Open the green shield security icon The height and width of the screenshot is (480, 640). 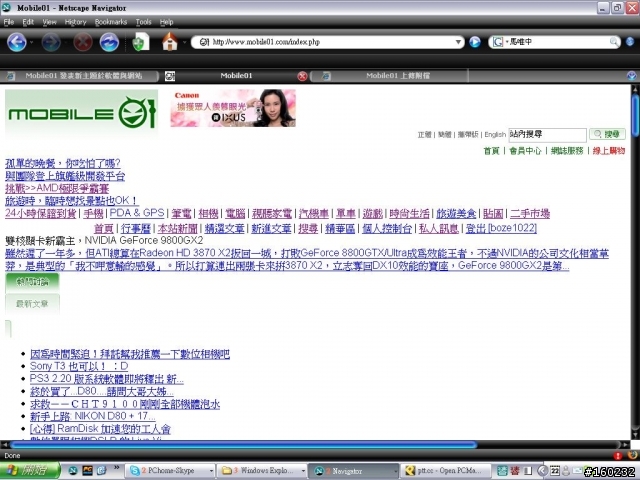tap(141, 42)
